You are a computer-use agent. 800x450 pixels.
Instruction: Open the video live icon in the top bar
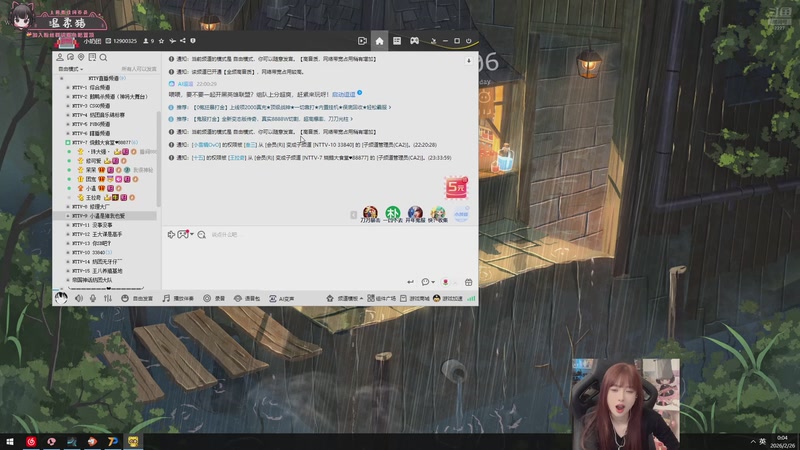(362, 41)
